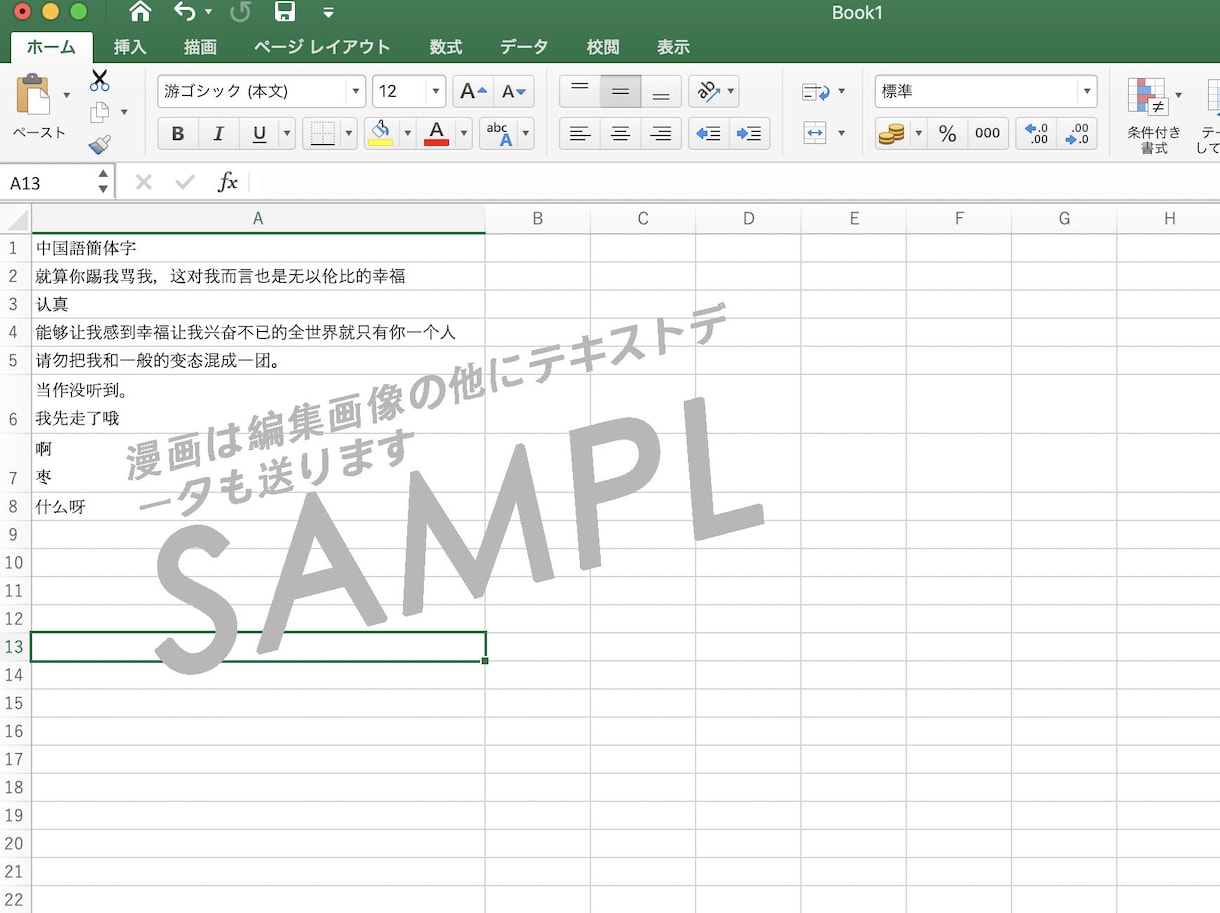Open the font name 游ゴシック combo box
Viewport: 1220px width, 913px height.
tap(261, 91)
